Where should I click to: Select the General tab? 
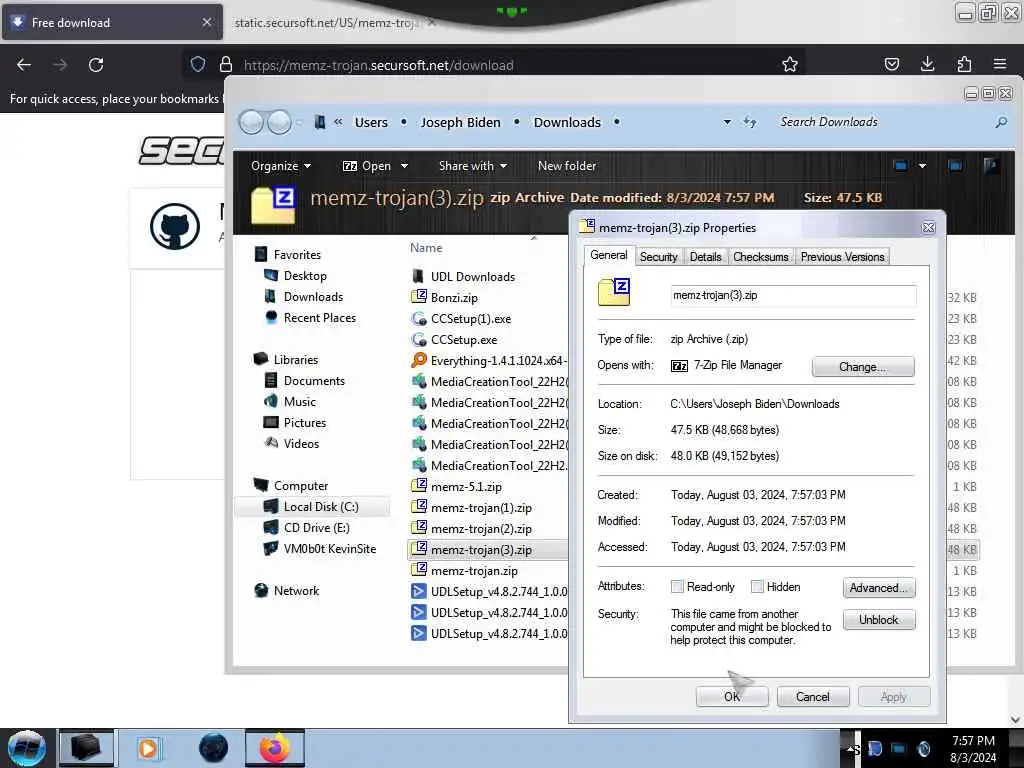[x=609, y=255]
